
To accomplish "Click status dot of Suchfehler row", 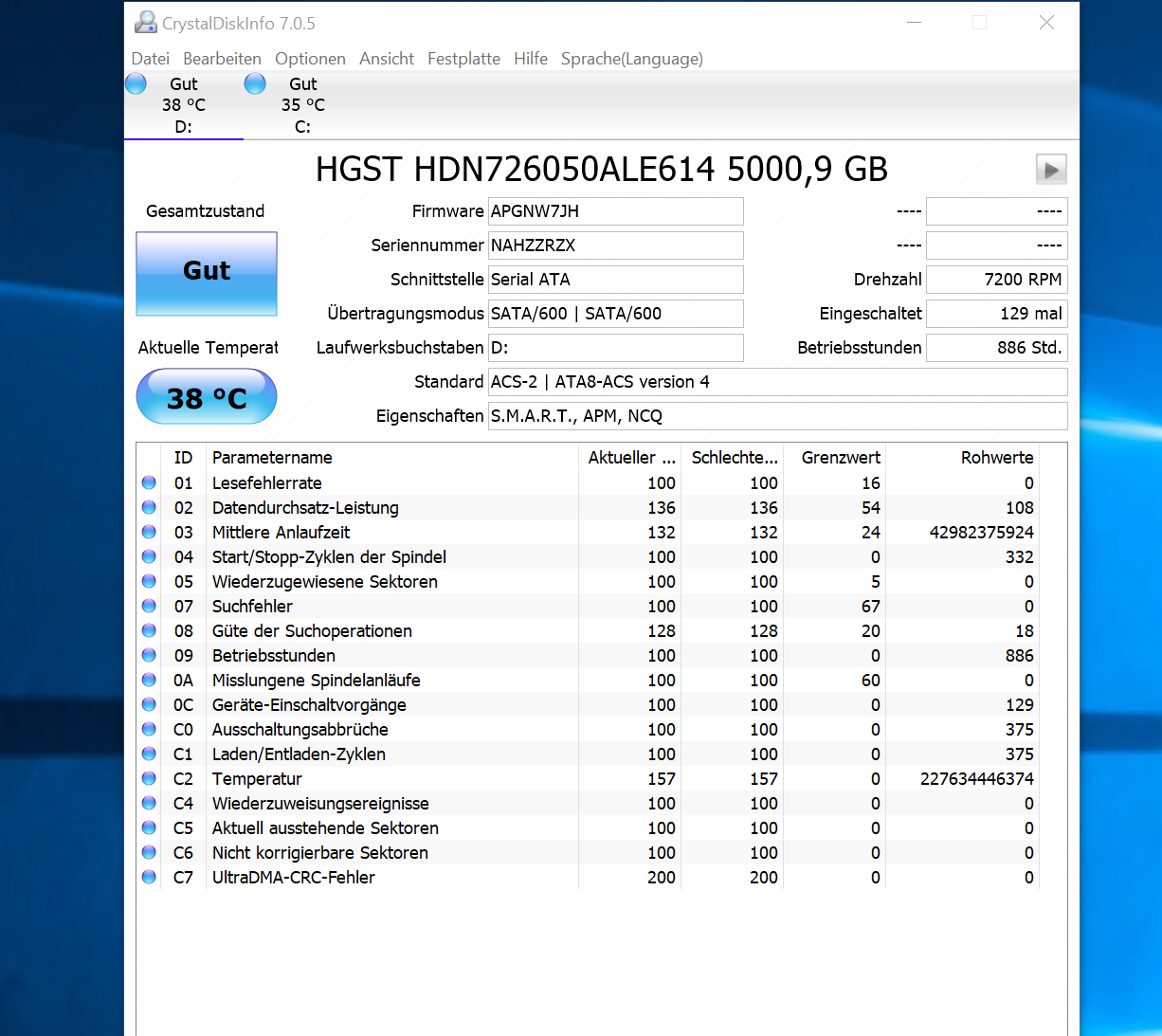I will (149, 606).
